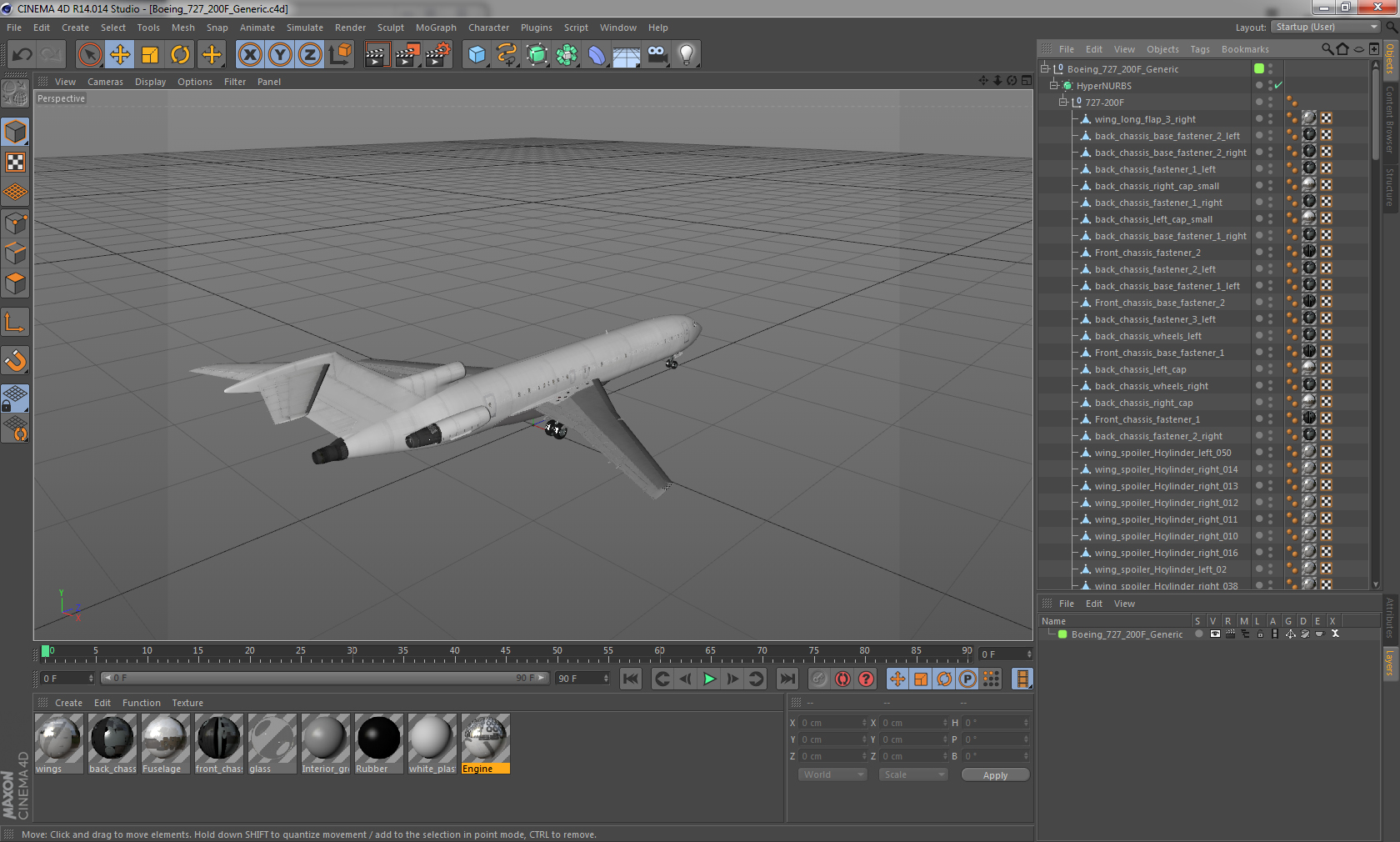This screenshot has height=842, width=1400.
Task: Select the Live Selection tool
Action: click(x=89, y=55)
